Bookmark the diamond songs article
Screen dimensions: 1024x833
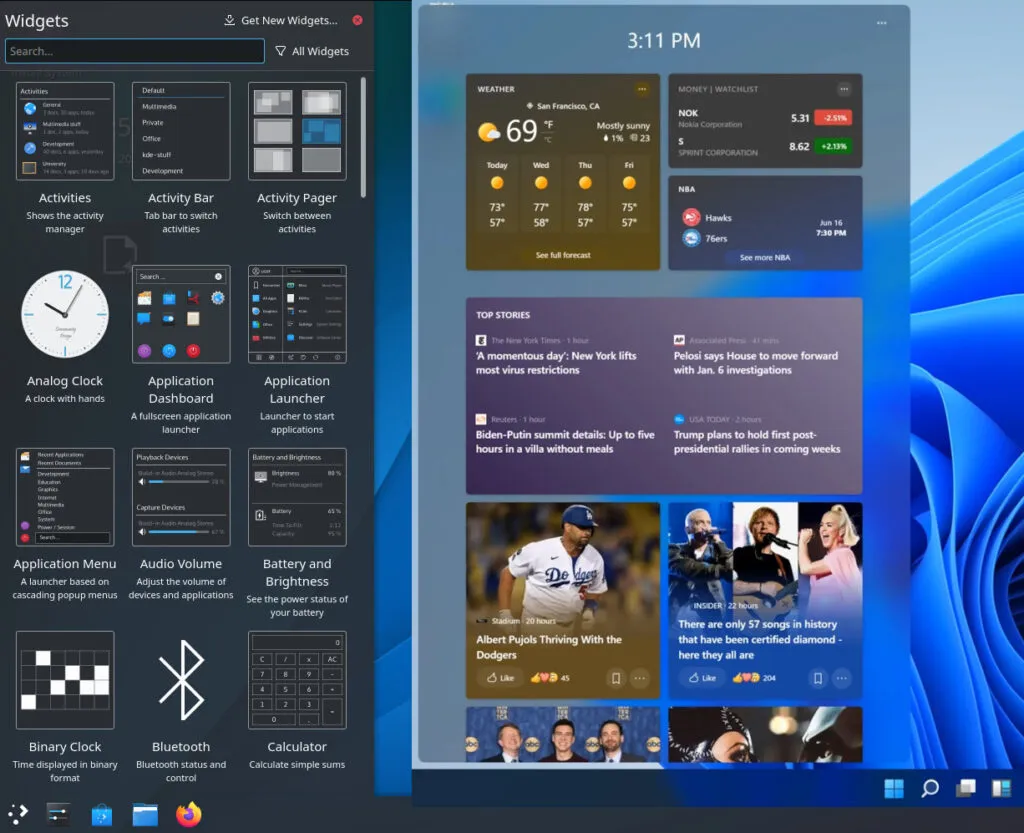pos(818,678)
